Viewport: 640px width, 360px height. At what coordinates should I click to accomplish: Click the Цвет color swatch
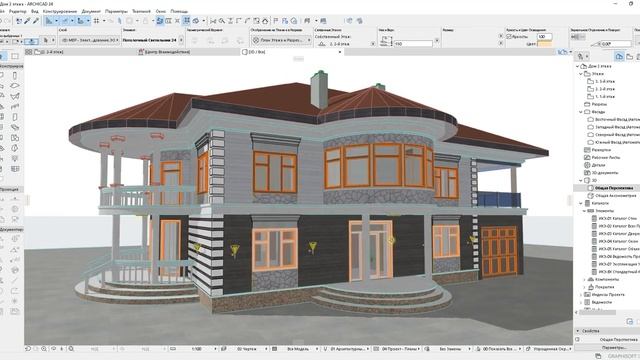544,44
